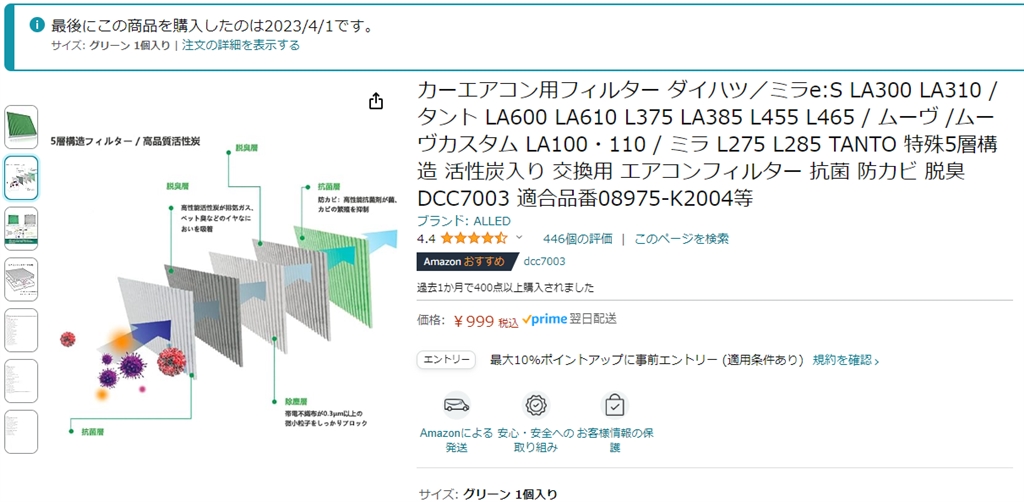1024x502 pixels.
Task: Select the sixth thumbnail text page
Action: tap(22, 381)
